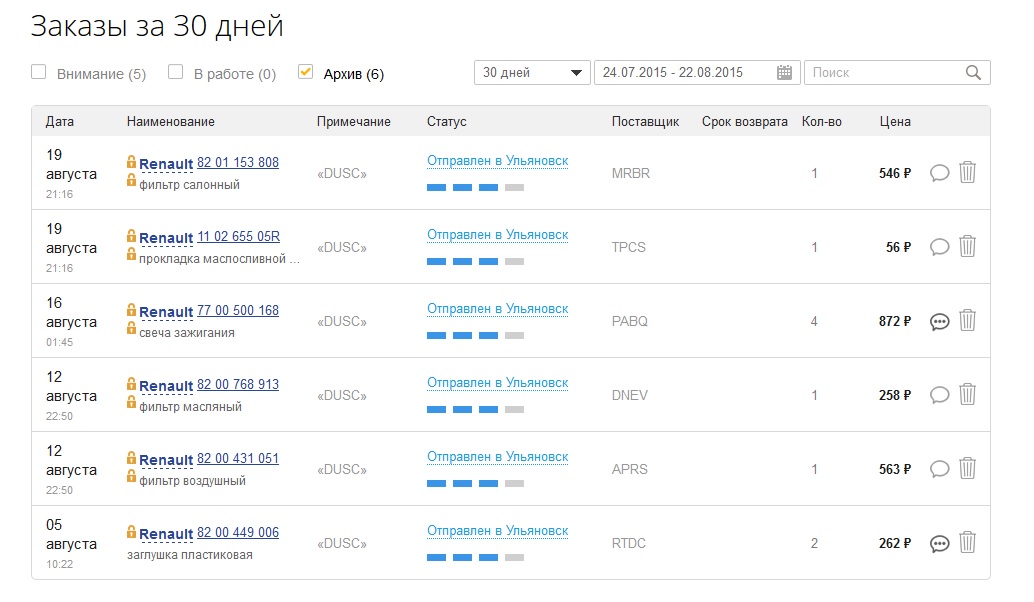Delete the salon filter order via trash icon
Viewport: 1034px width, 602px height.
click(x=967, y=173)
